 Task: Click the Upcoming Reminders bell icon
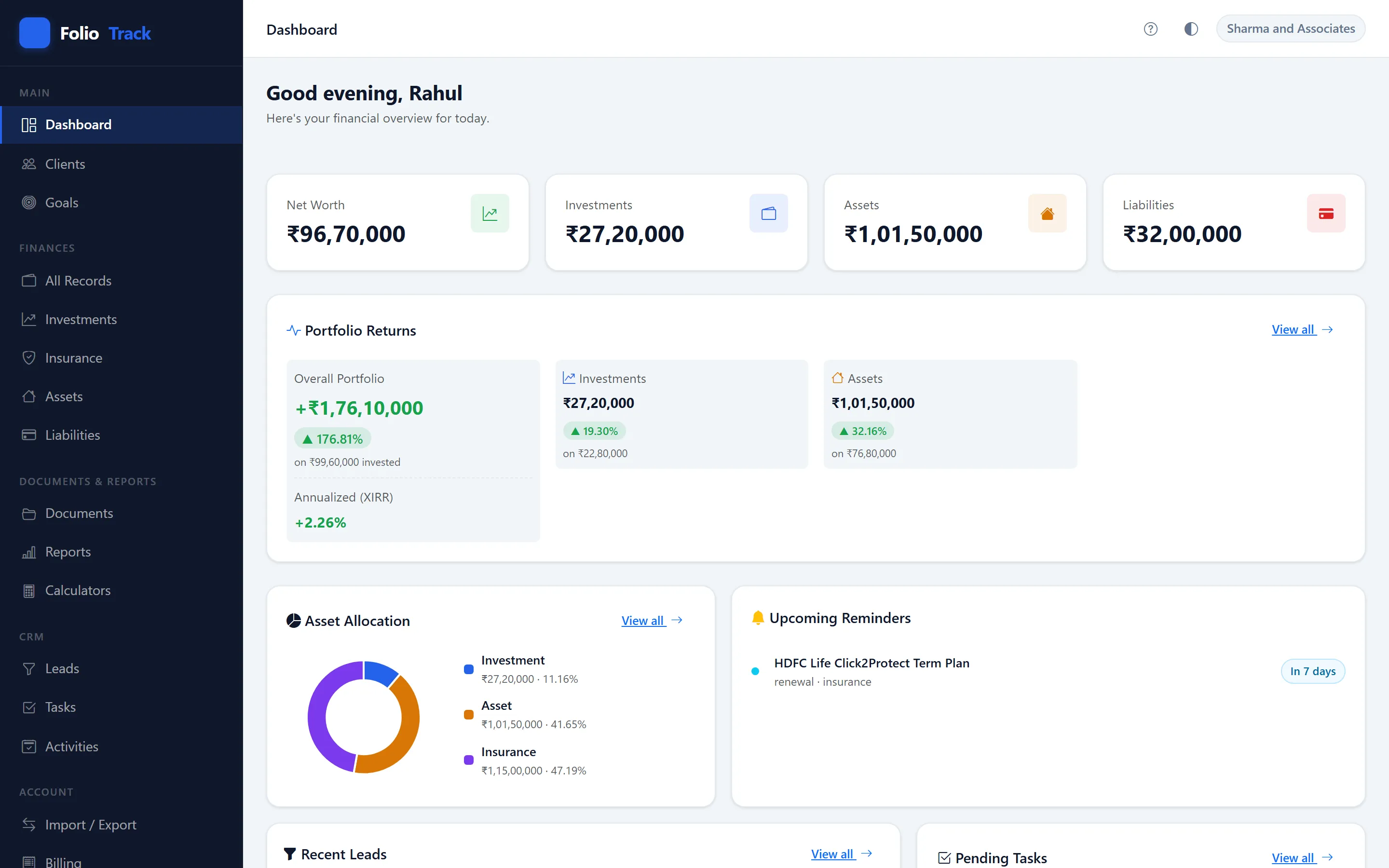click(758, 618)
